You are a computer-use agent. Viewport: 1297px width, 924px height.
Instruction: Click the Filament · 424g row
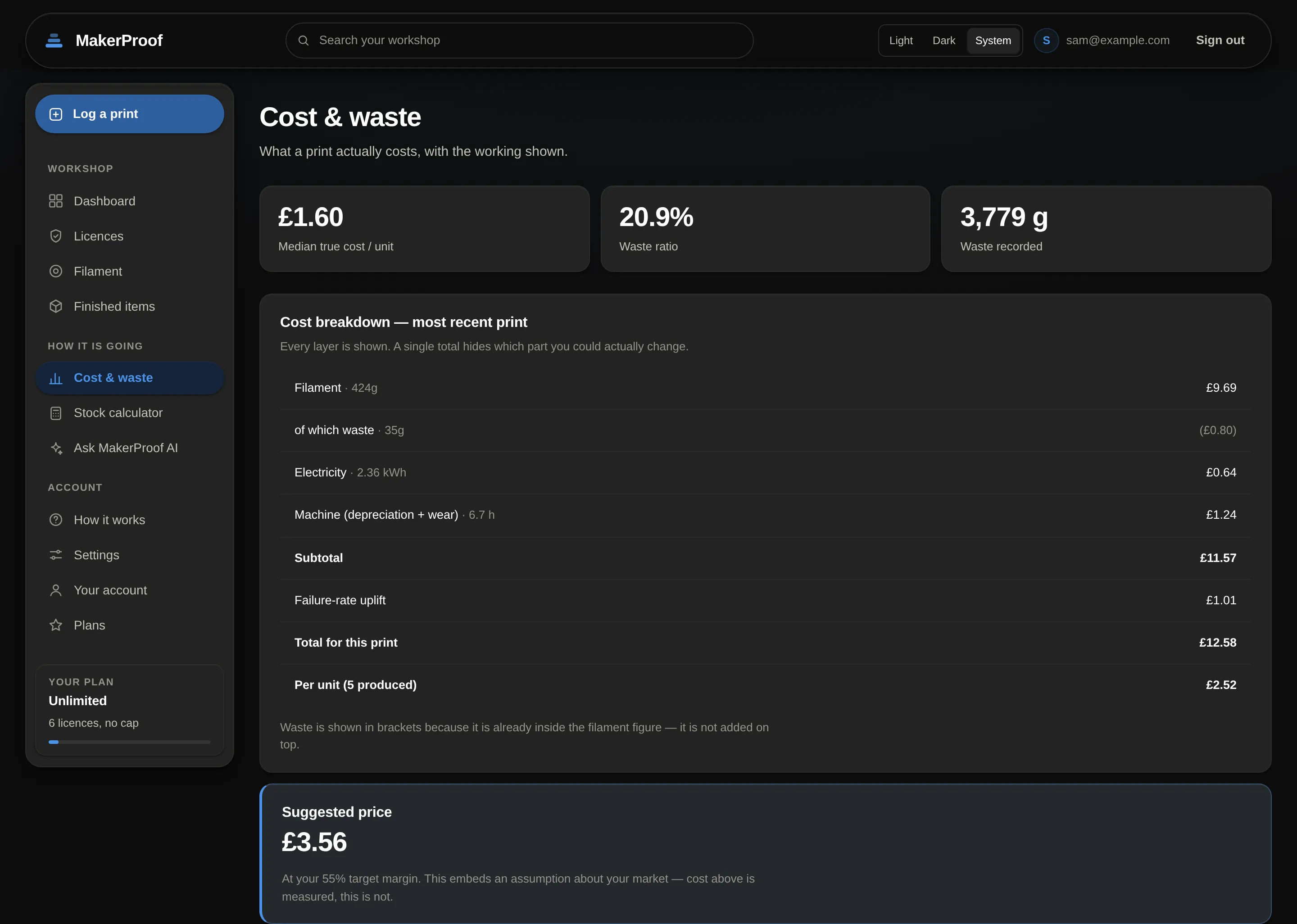[x=765, y=388]
